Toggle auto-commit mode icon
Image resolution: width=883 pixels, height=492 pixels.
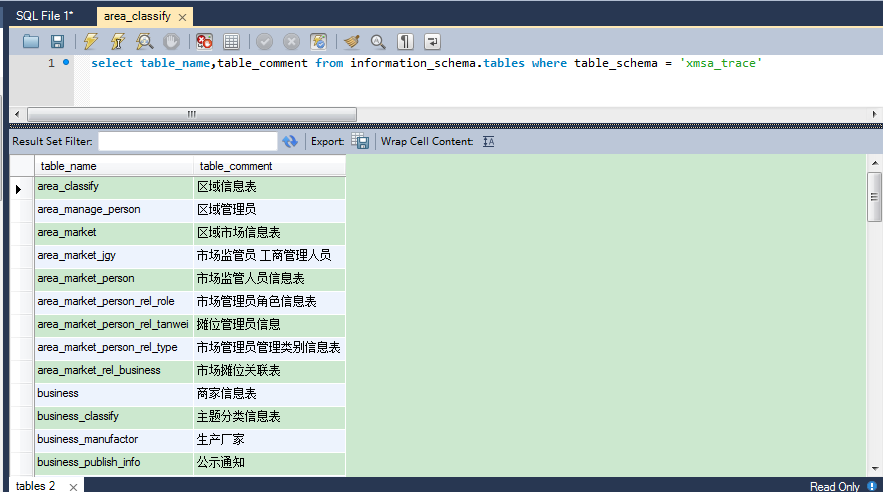pyautogui.click(x=319, y=42)
